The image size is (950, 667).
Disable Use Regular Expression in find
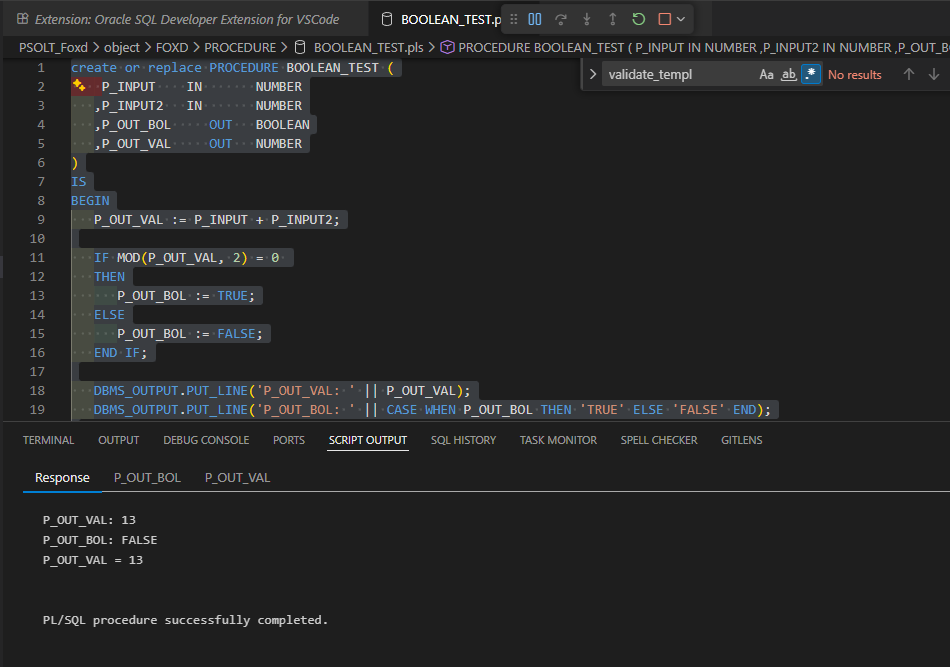[811, 74]
